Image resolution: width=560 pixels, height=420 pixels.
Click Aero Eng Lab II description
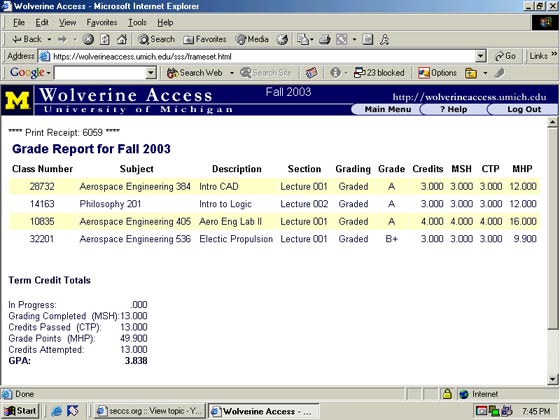click(230, 221)
